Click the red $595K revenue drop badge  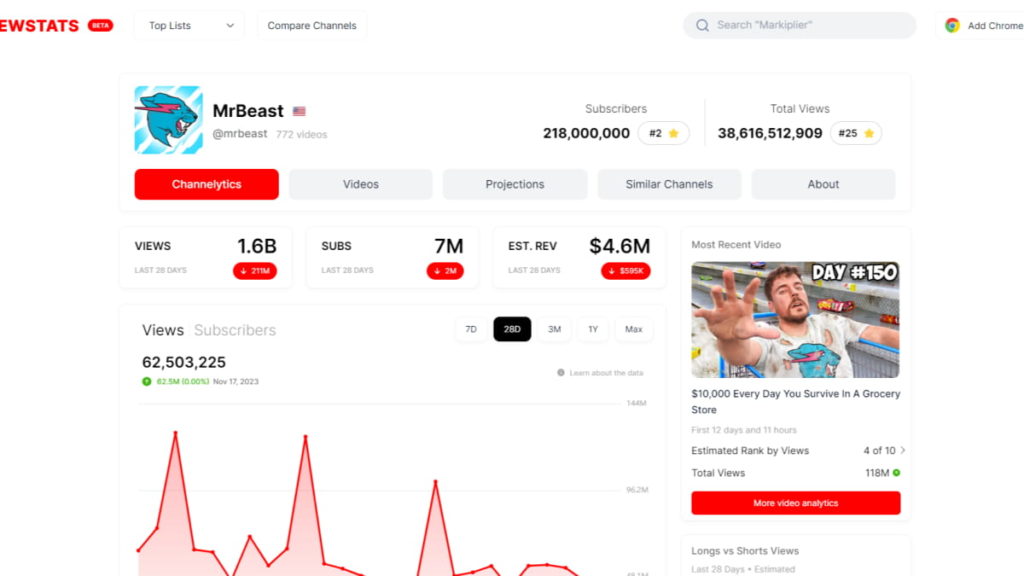click(x=628, y=269)
